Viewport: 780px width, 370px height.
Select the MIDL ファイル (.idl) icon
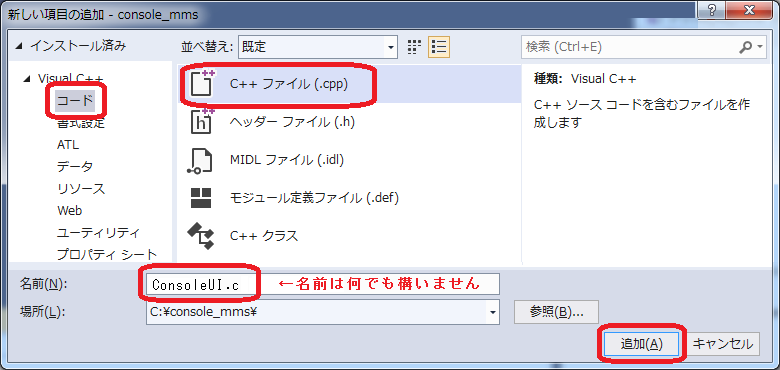tap(200, 160)
